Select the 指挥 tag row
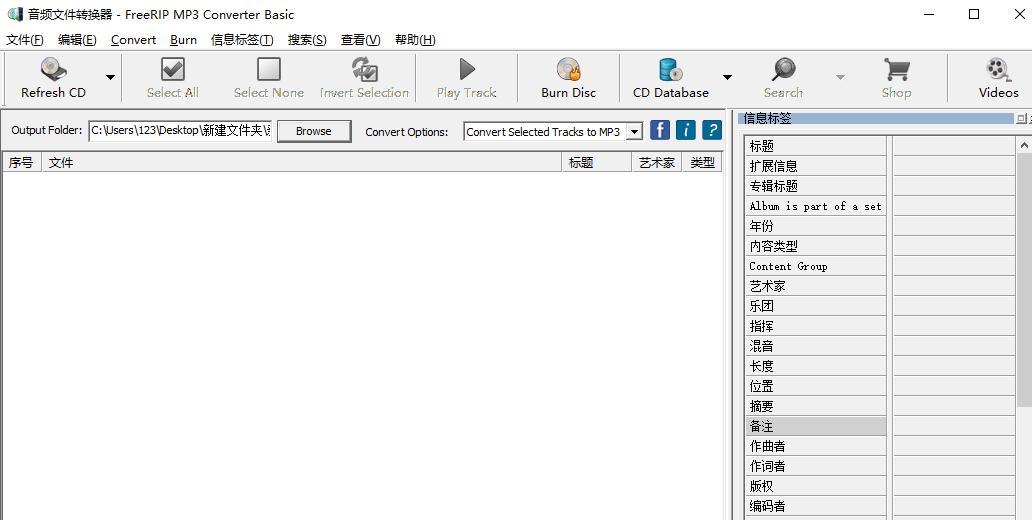The height and width of the screenshot is (520, 1032). (x=816, y=326)
